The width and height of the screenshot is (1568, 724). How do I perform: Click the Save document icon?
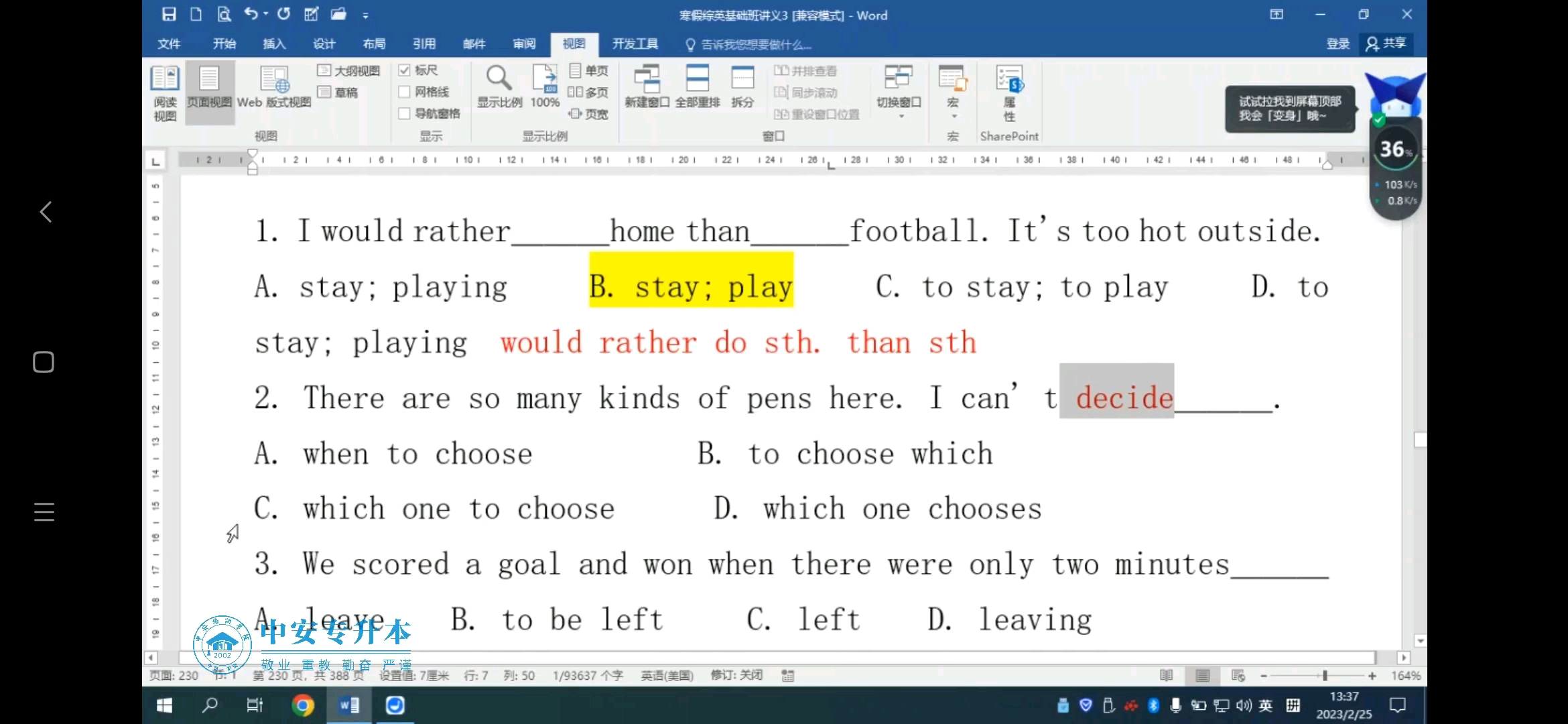(x=168, y=14)
